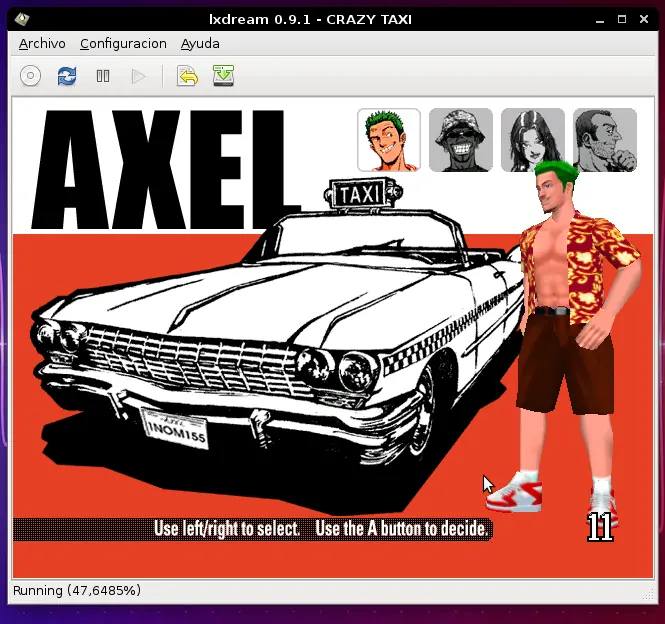Maximize the lxdream window
This screenshot has width=665, height=624.
(x=622, y=19)
